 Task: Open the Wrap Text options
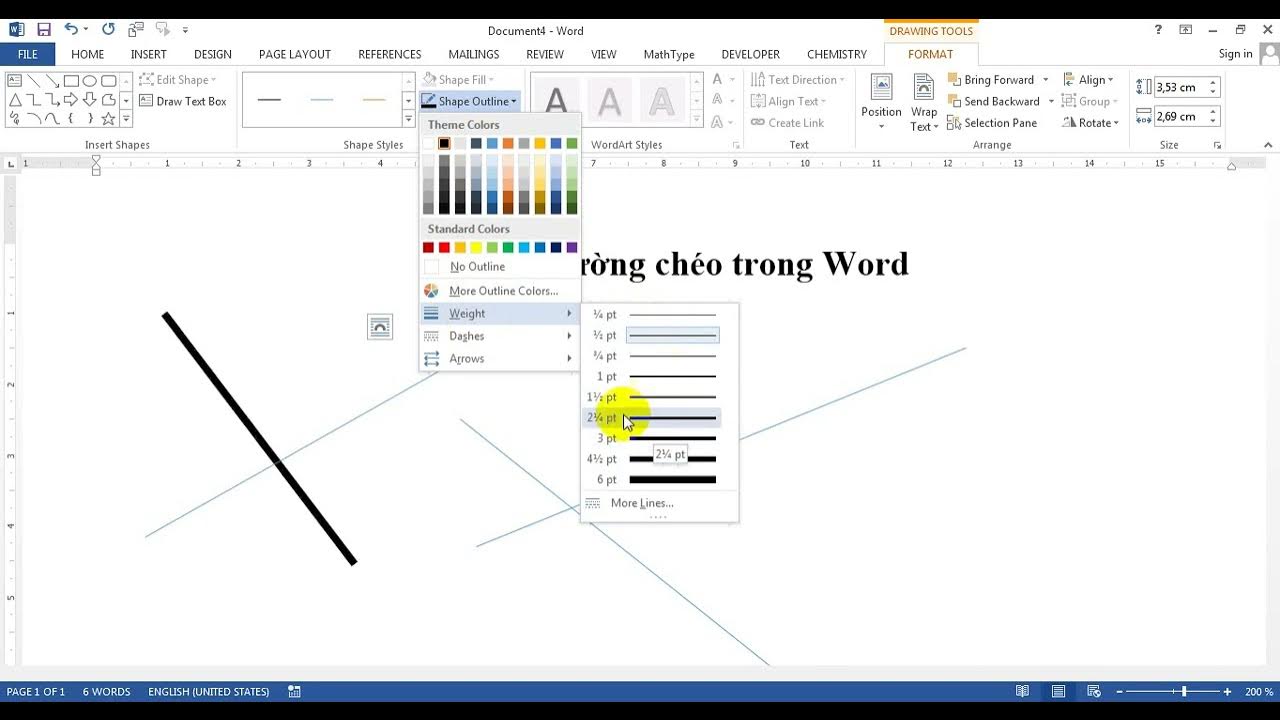923,102
